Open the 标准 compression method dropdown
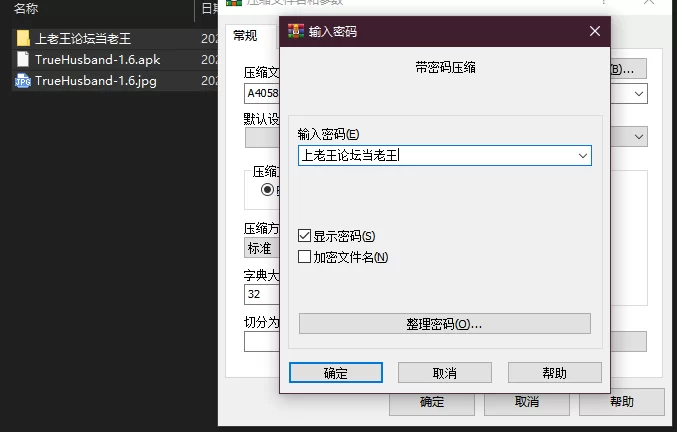677x432 pixels. (262, 248)
